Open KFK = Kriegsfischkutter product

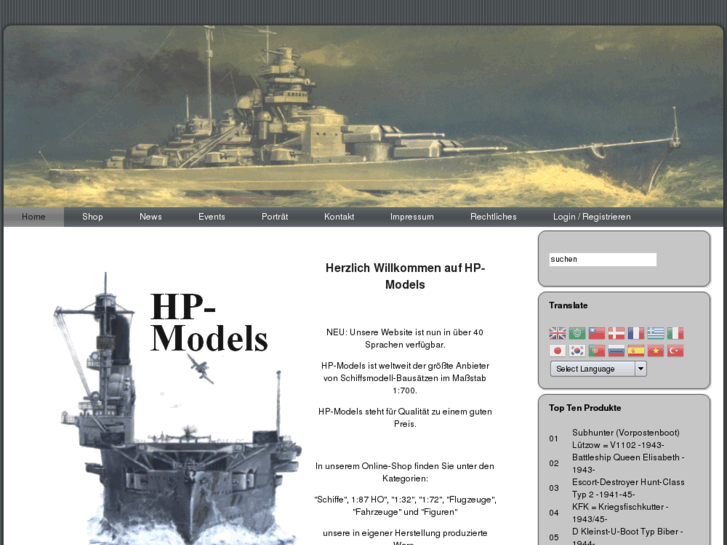click(620, 513)
